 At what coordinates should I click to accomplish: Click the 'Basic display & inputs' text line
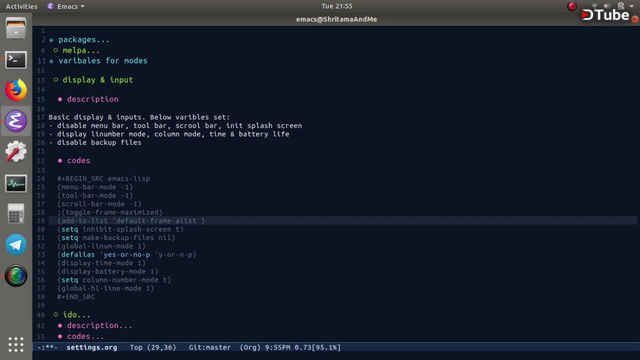pos(139,117)
